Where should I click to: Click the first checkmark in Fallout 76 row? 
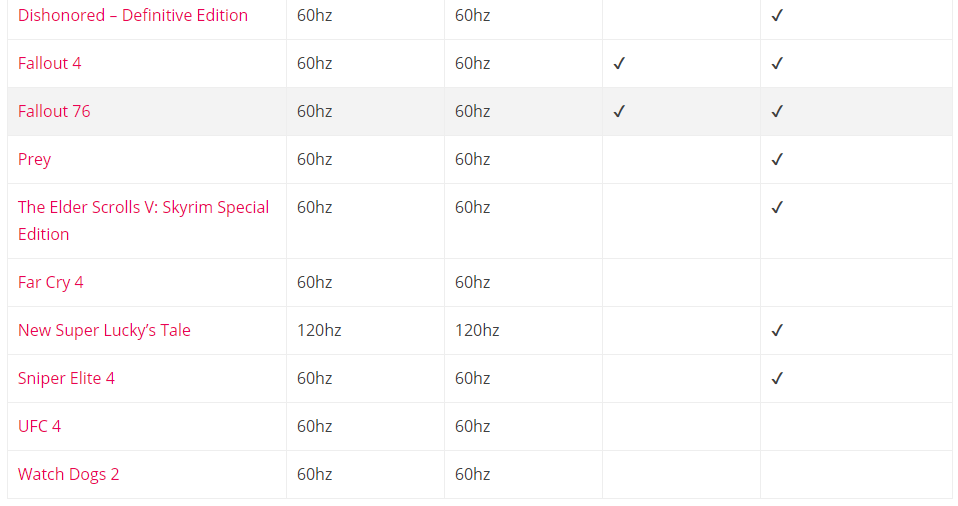619,111
